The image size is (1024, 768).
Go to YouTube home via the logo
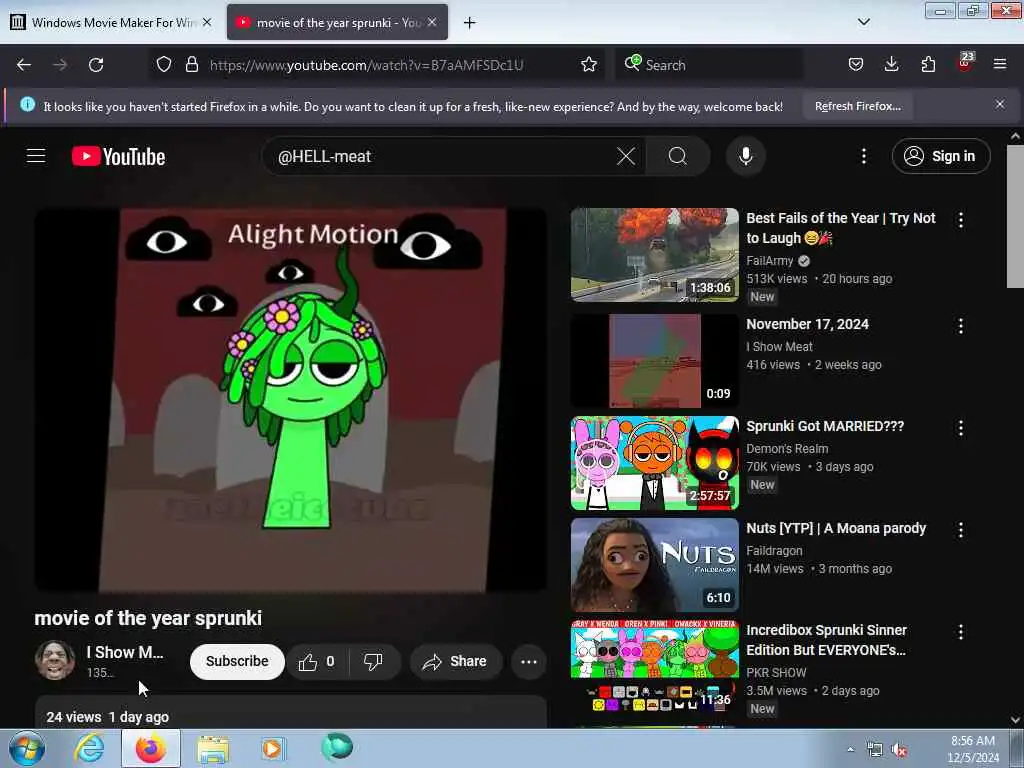pyautogui.click(x=118, y=157)
